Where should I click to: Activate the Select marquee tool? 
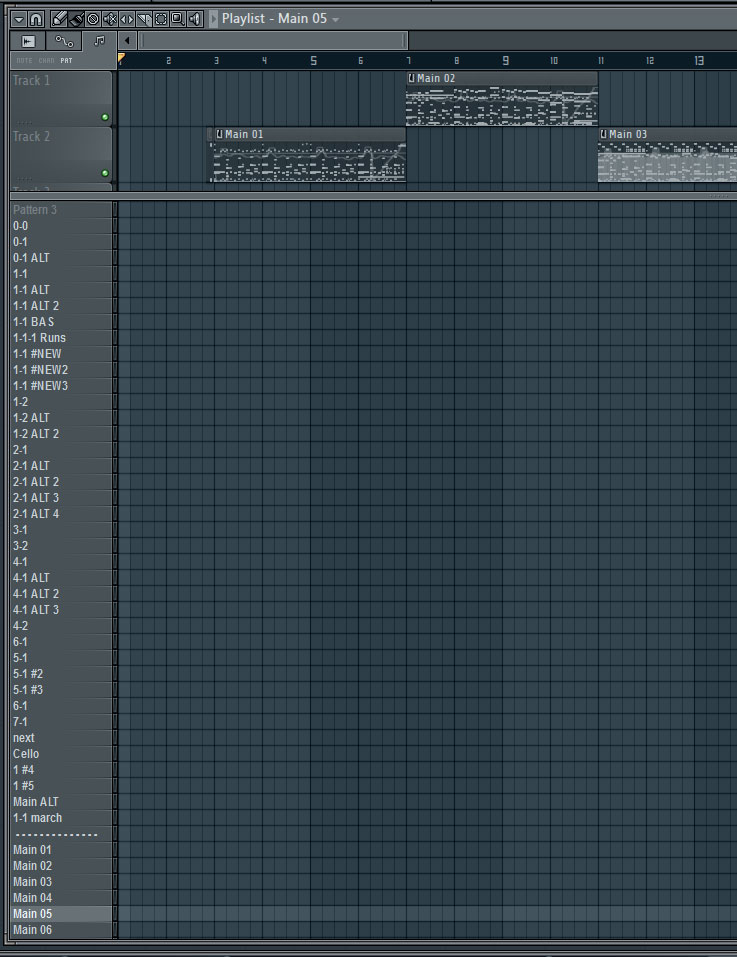click(161, 19)
